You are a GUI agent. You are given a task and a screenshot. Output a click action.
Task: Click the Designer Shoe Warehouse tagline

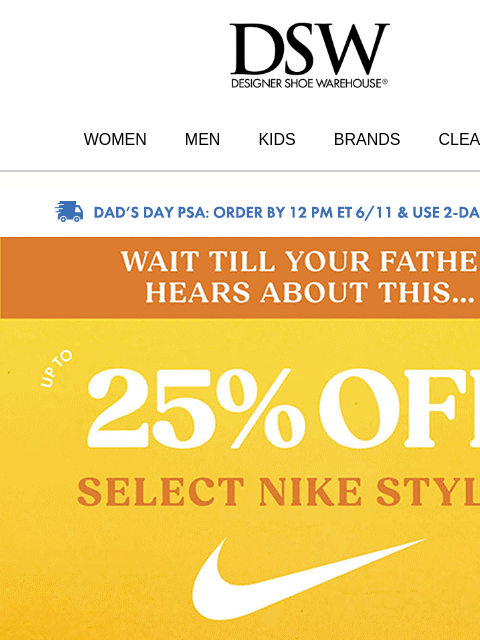point(306,83)
